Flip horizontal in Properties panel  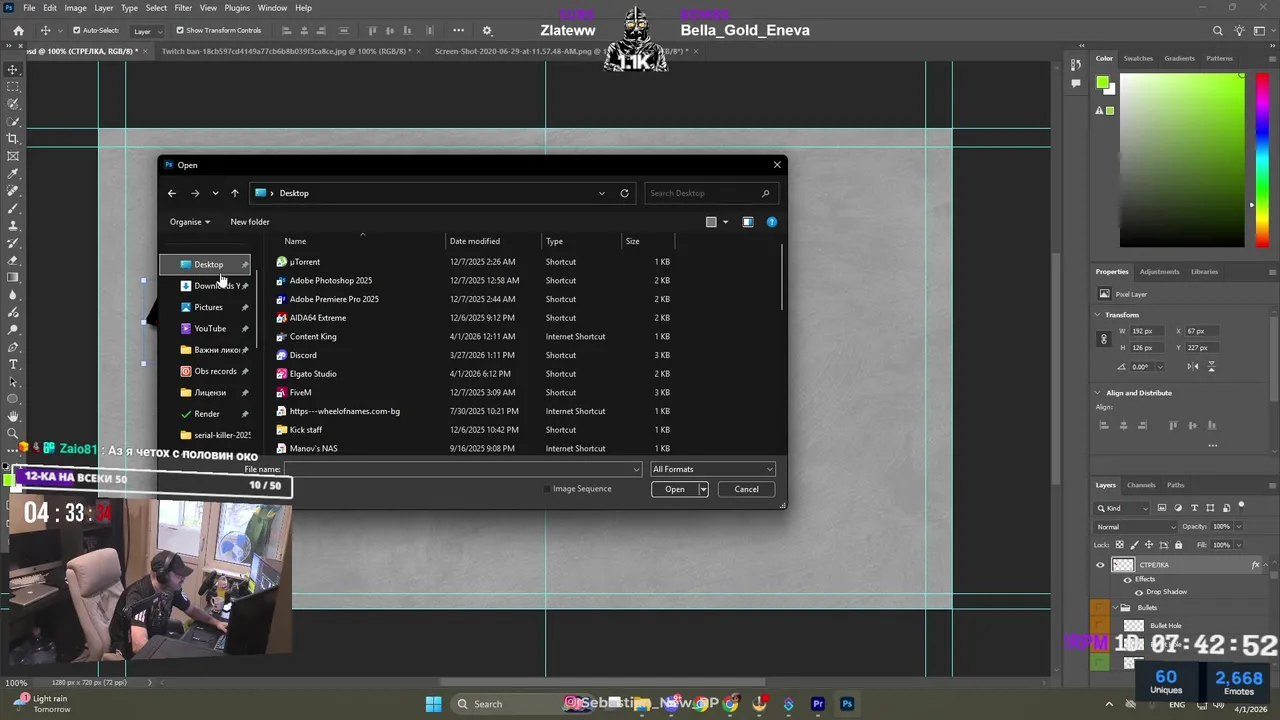coord(1194,366)
